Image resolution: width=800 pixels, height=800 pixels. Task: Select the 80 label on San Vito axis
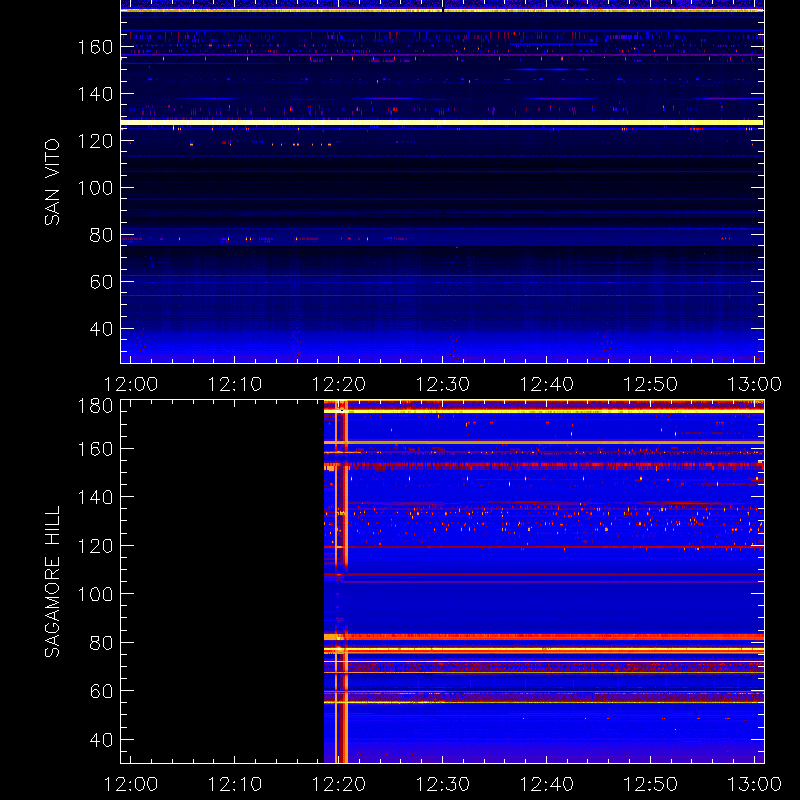(101, 235)
